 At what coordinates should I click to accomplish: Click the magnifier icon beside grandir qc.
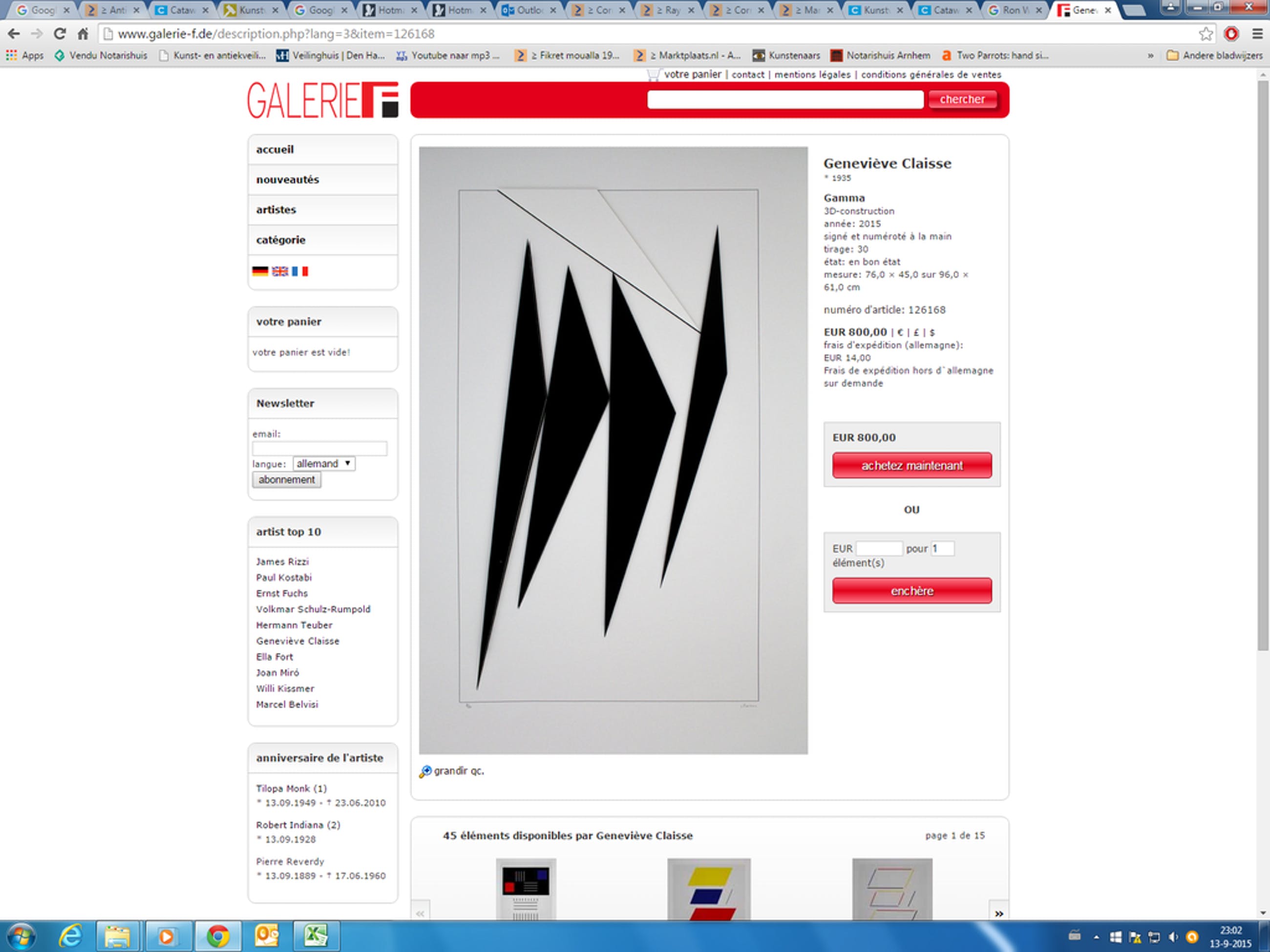(425, 771)
